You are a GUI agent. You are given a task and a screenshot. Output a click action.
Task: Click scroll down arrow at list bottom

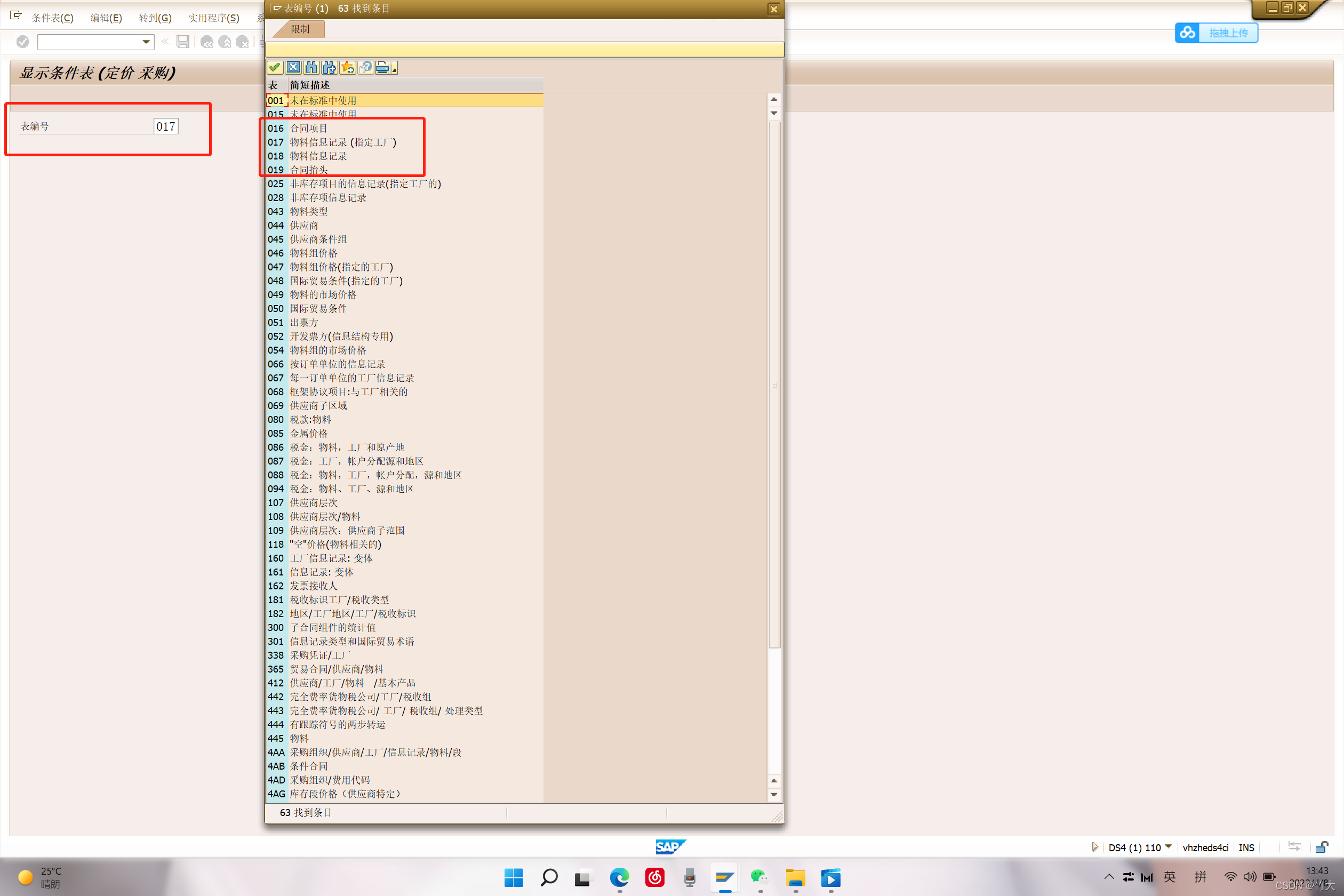[774, 794]
